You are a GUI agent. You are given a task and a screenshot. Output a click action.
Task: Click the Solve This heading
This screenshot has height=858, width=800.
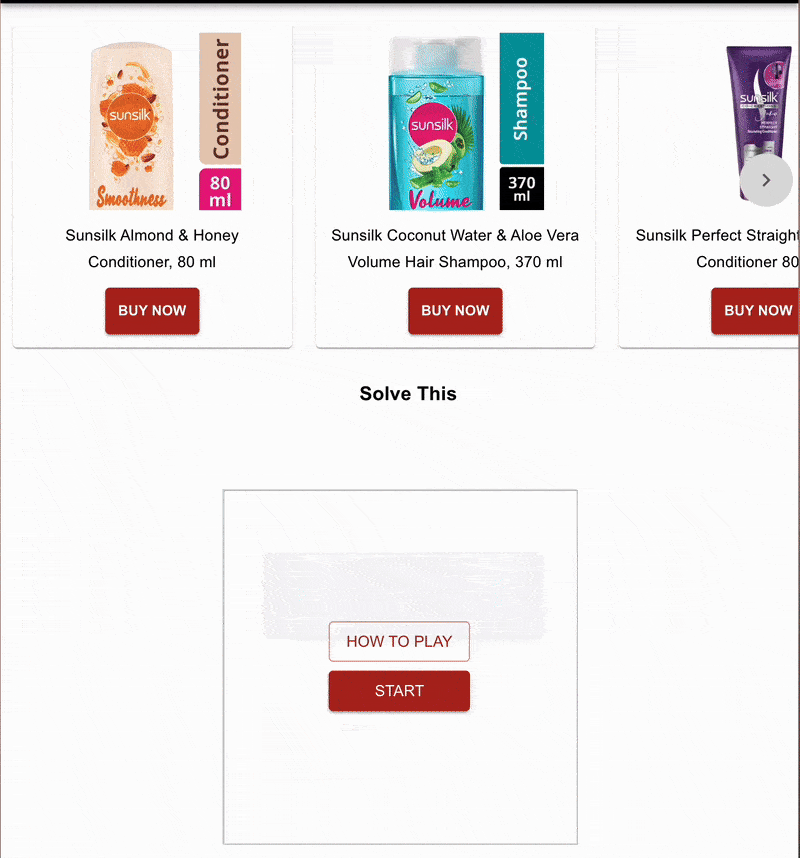[408, 393]
